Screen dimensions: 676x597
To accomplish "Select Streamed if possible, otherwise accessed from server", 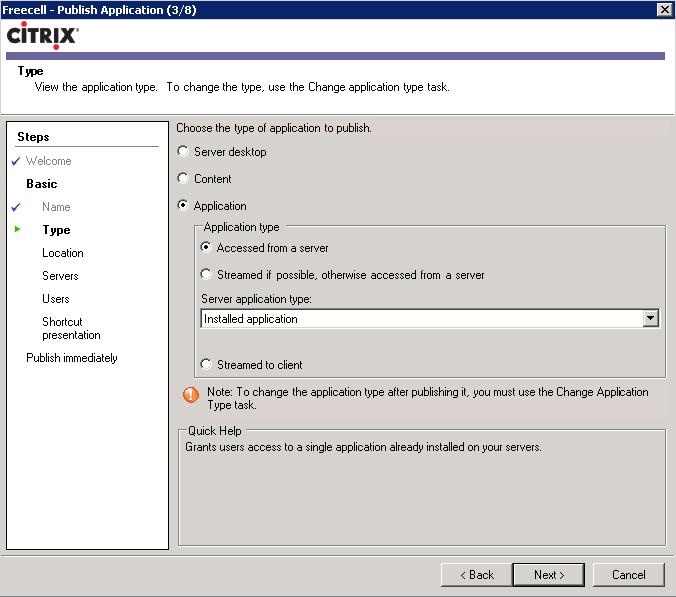I will pos(206,275).
